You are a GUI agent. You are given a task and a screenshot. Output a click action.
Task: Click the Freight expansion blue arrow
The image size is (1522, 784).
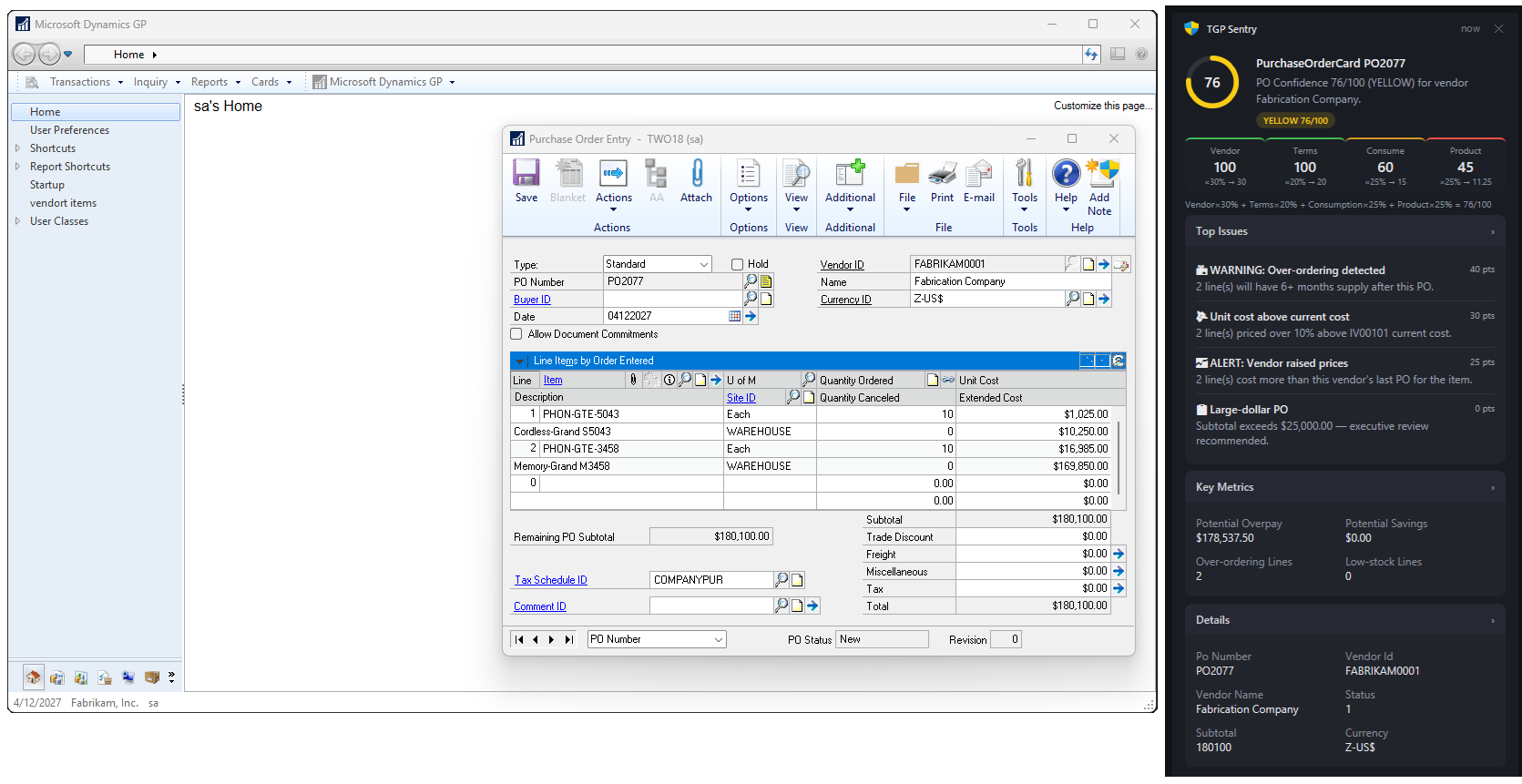coord(1119,554)
